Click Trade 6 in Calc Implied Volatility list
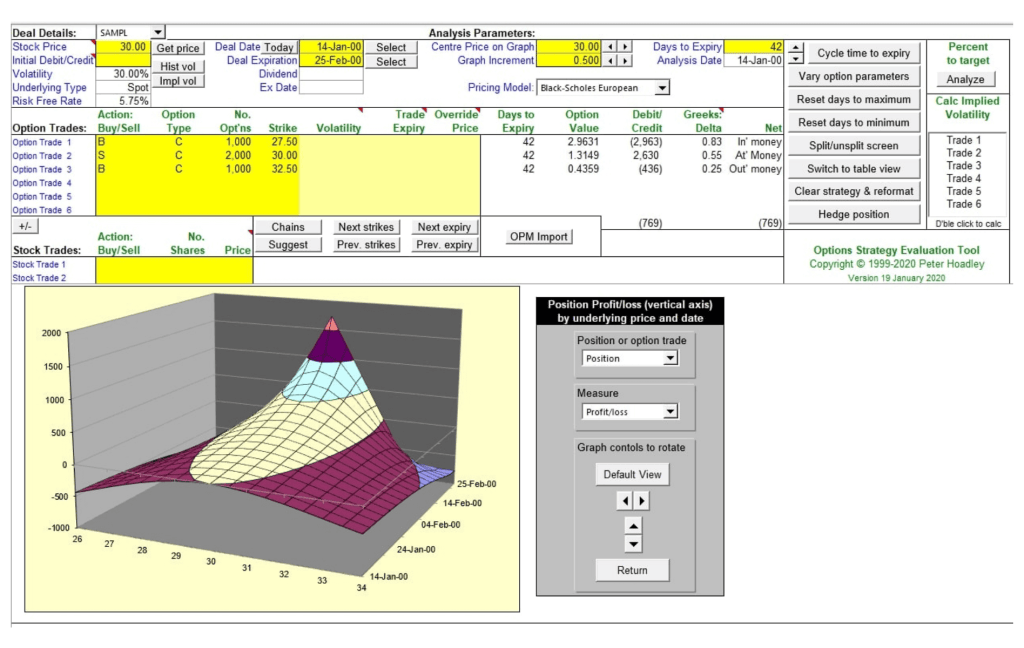1024x648 pixels. point(963,204)
